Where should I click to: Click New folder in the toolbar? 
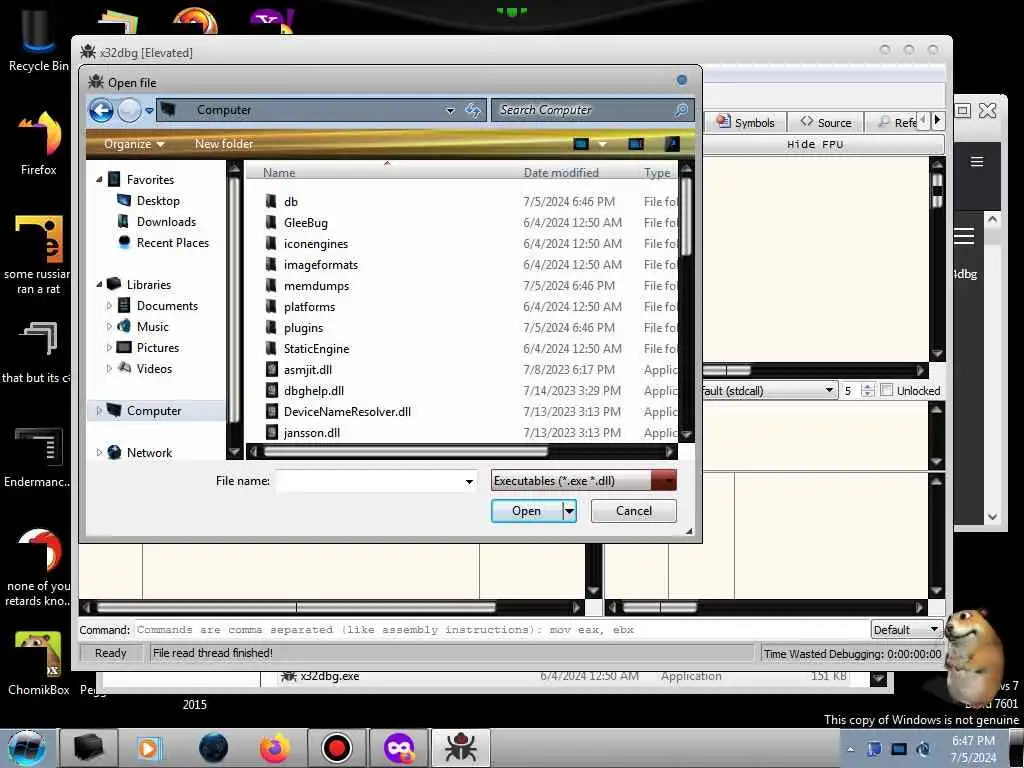coord(223,144)
